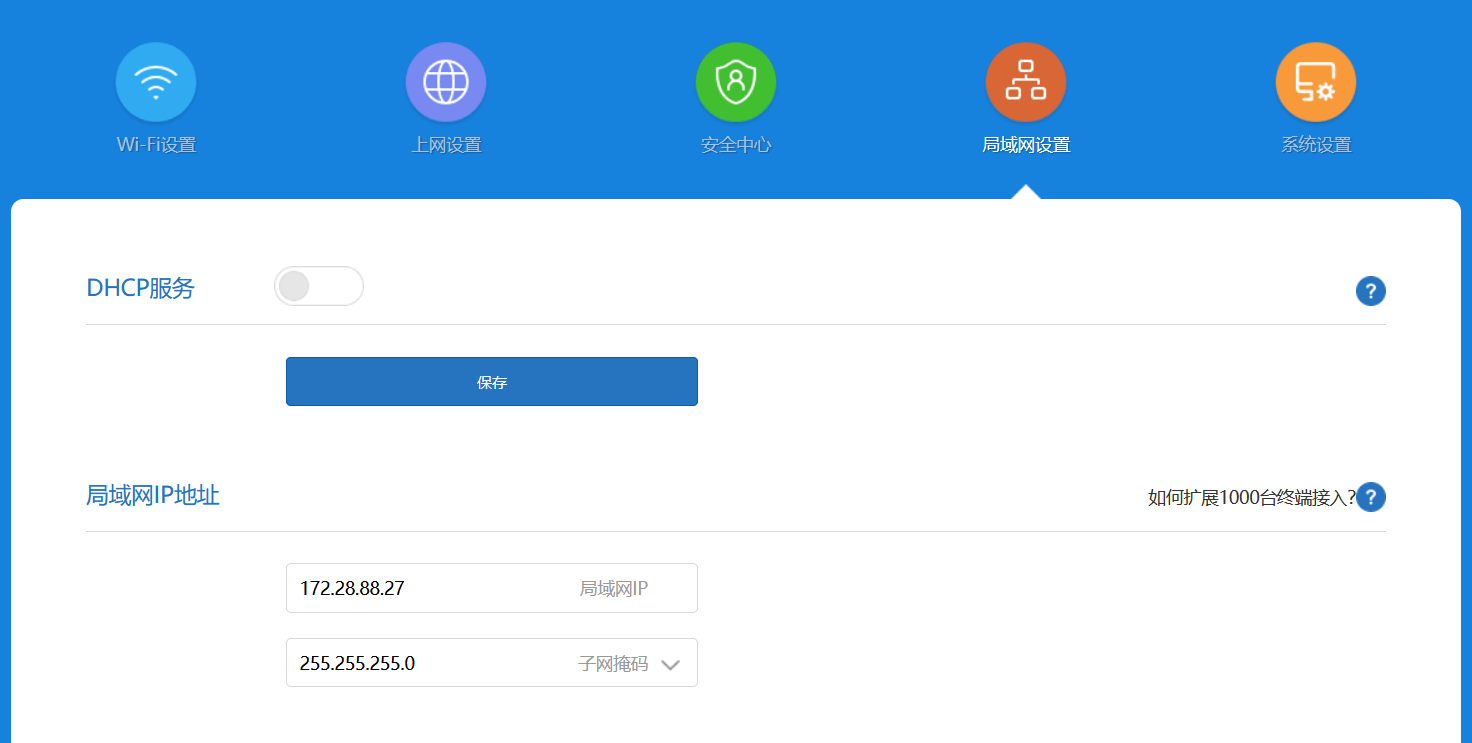This screenshot has height=743, width=1472.
Task: Select the 局域网设置 tab label
Action: (1025, 145)
